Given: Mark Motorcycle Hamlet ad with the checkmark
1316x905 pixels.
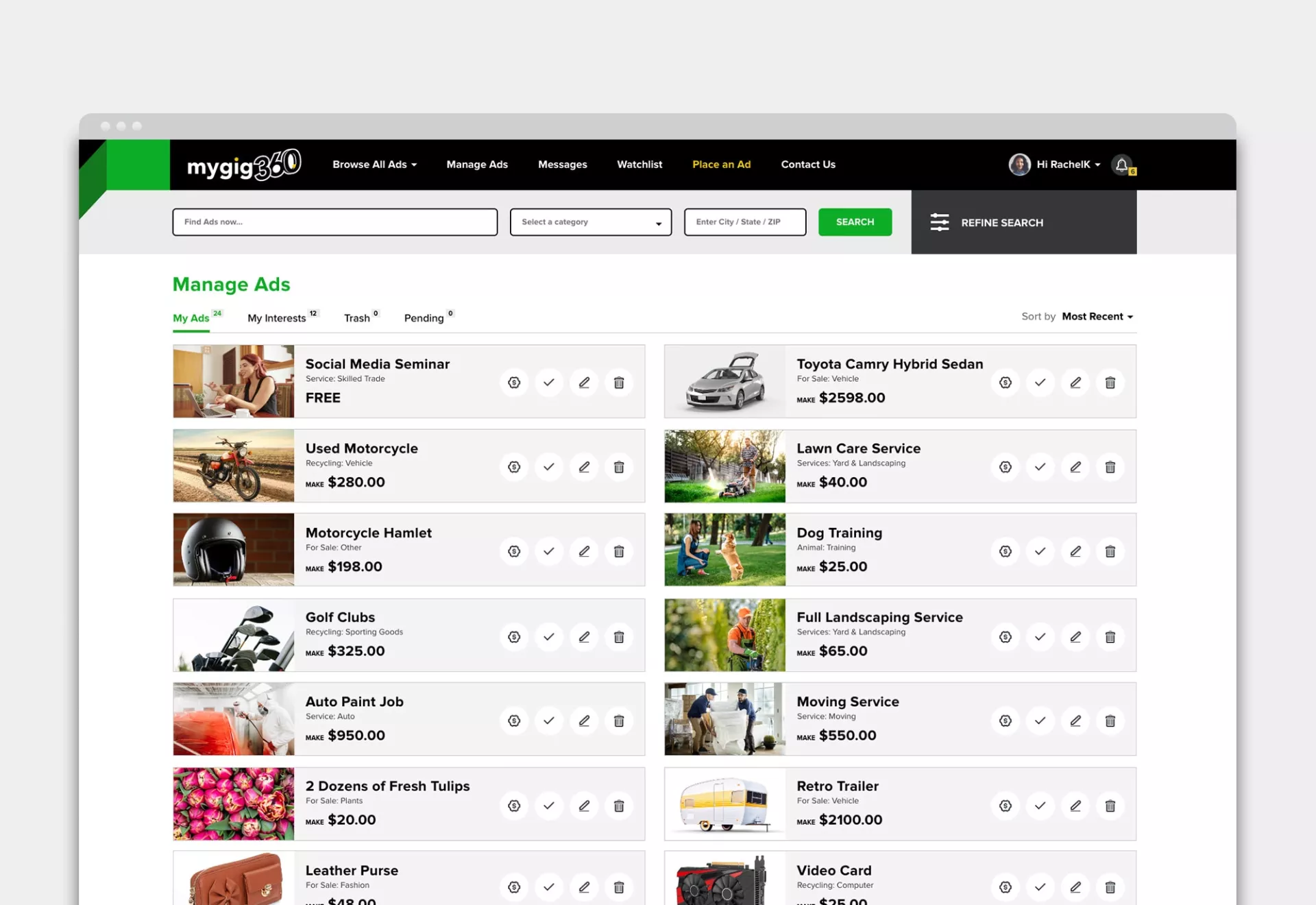Looking at the screenshot, I should tap(549, 551).
